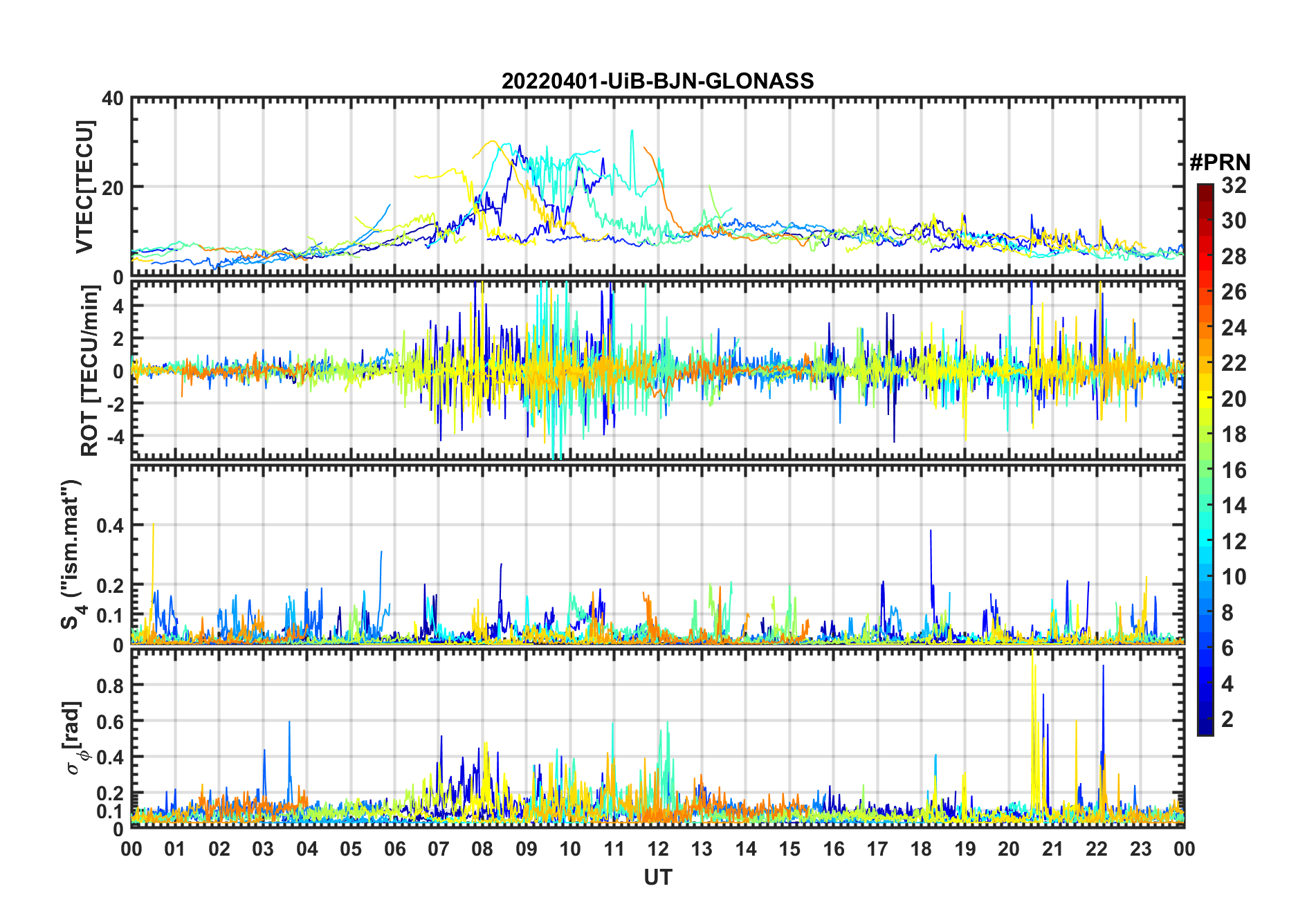Viewport: 1316px width, 920px height.
Task: Click the dark red top of the PRN colorbar
Action: [x=1205, y=190]
